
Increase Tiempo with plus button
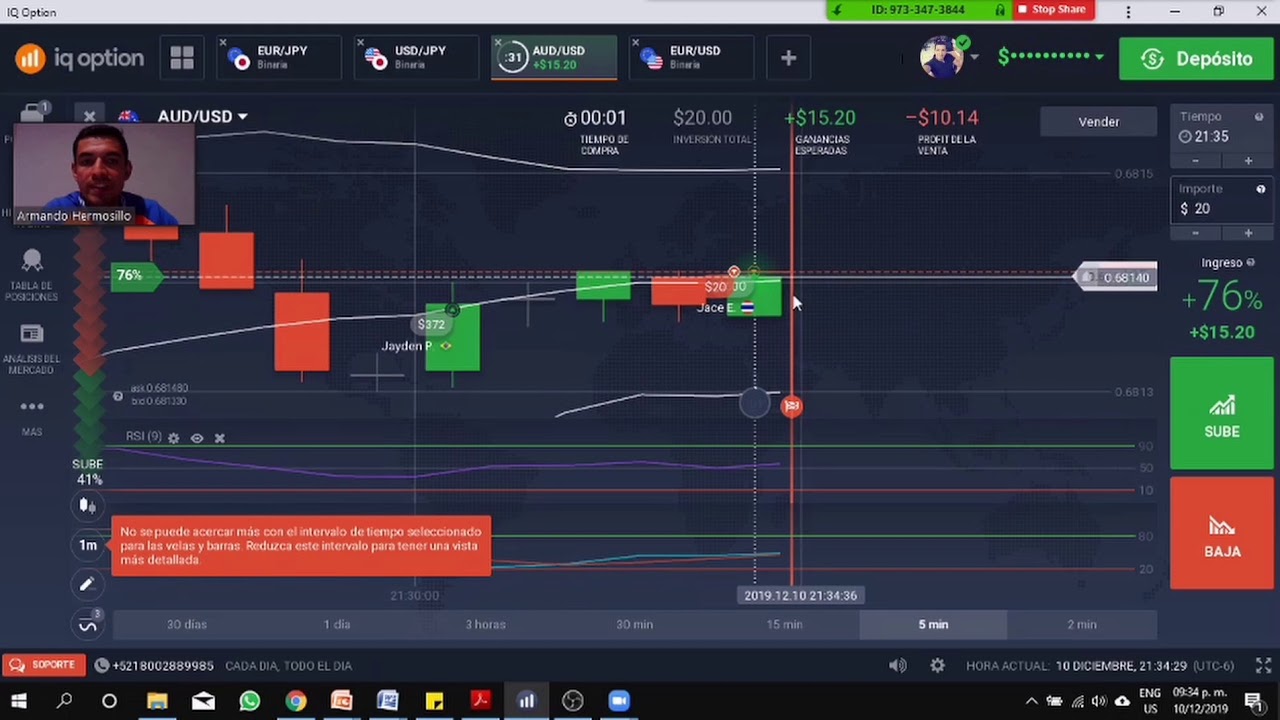[1248, 161]
